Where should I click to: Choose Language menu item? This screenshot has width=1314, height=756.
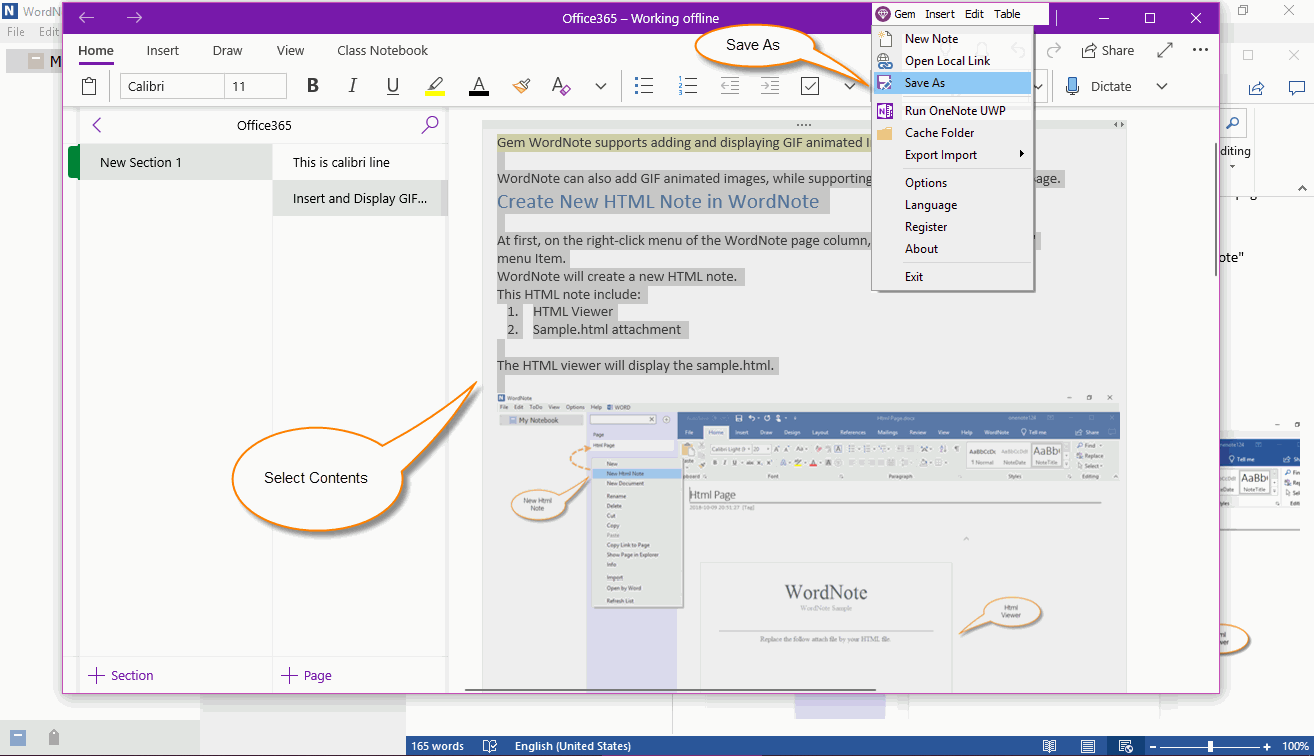point(953,205)
